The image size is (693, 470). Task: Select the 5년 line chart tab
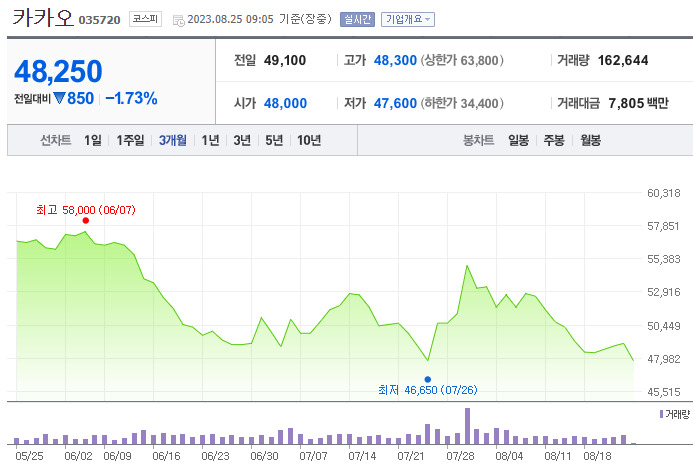[x=274, y=140]
